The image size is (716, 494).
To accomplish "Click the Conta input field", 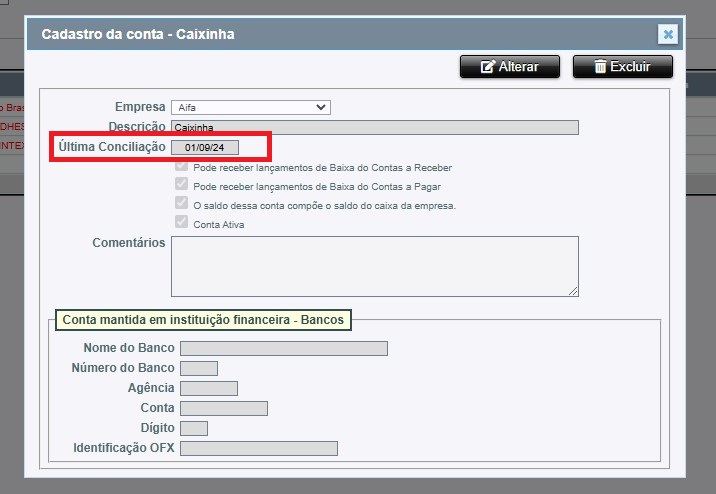I will tap(223, 408).
